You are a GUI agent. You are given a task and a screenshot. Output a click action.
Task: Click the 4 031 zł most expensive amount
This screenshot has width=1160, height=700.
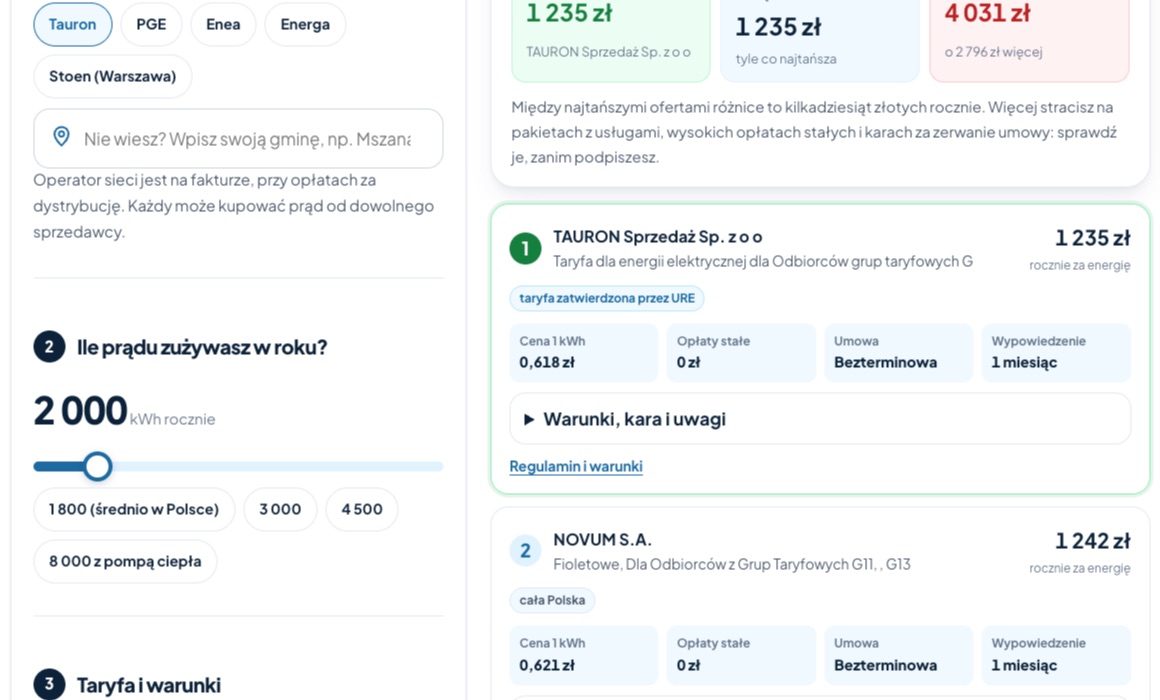point(988,13)
